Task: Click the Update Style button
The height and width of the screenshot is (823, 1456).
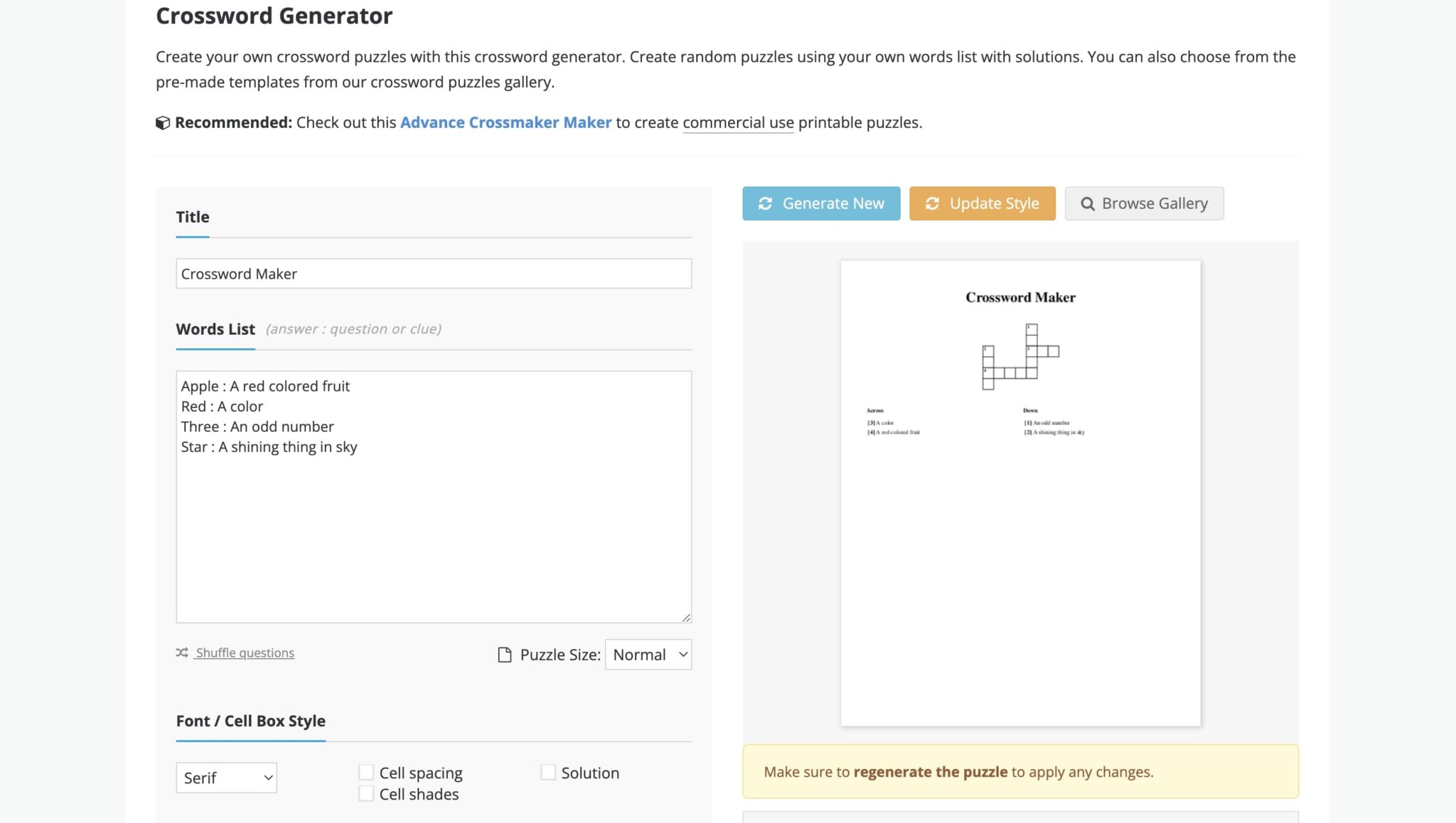Action: pos(982,204)
